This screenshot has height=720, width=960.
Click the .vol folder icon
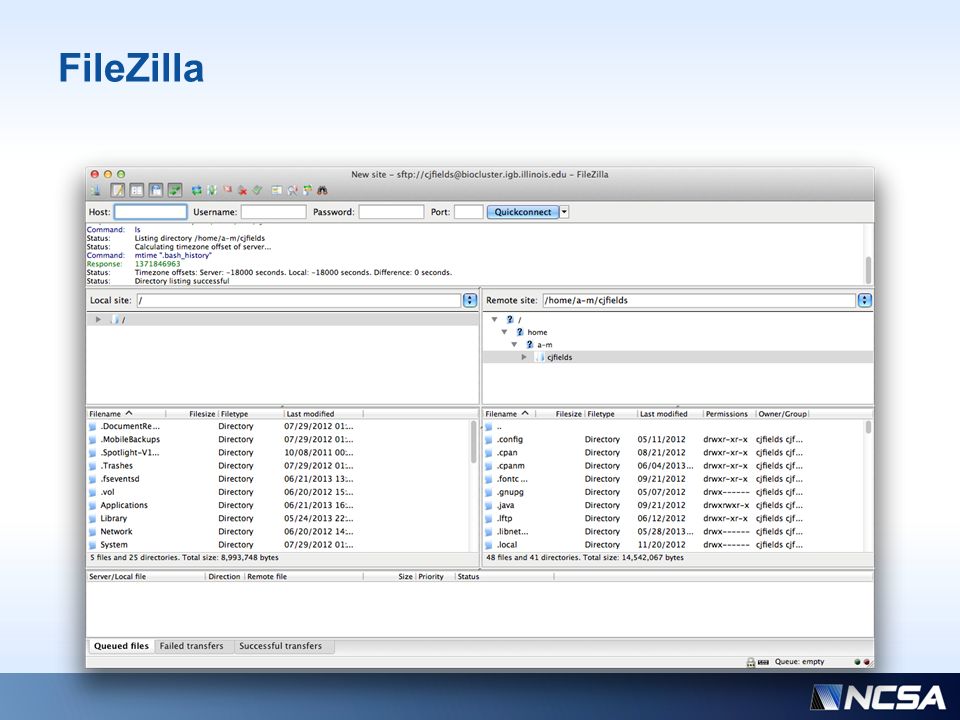coord(92,492)
